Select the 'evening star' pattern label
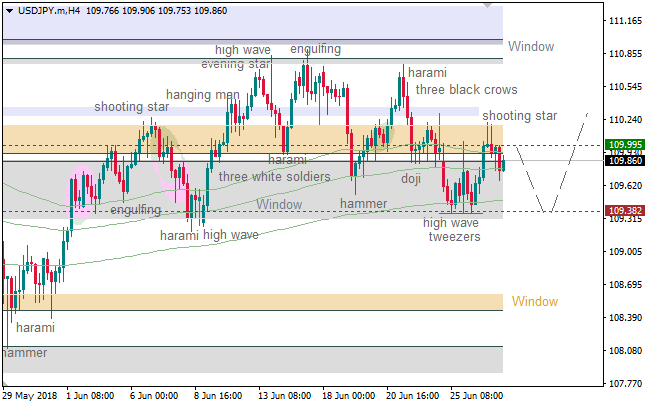This screenshot has height=406, width=645. (x=235, y=64)
